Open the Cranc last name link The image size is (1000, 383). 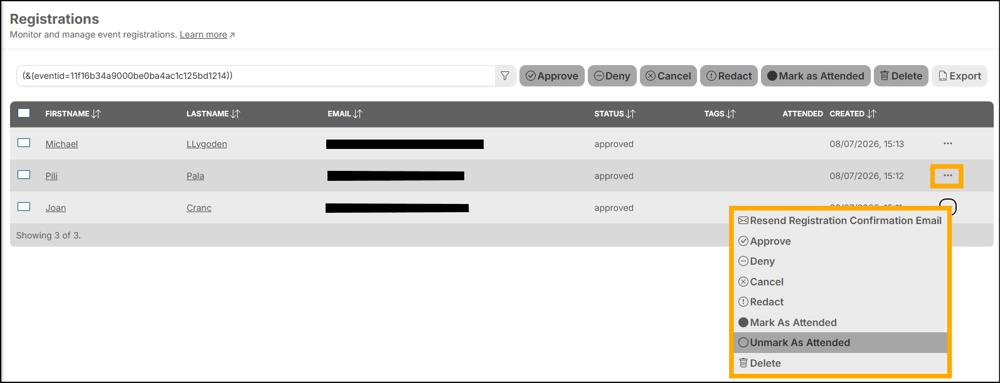(x=199, y=208)
